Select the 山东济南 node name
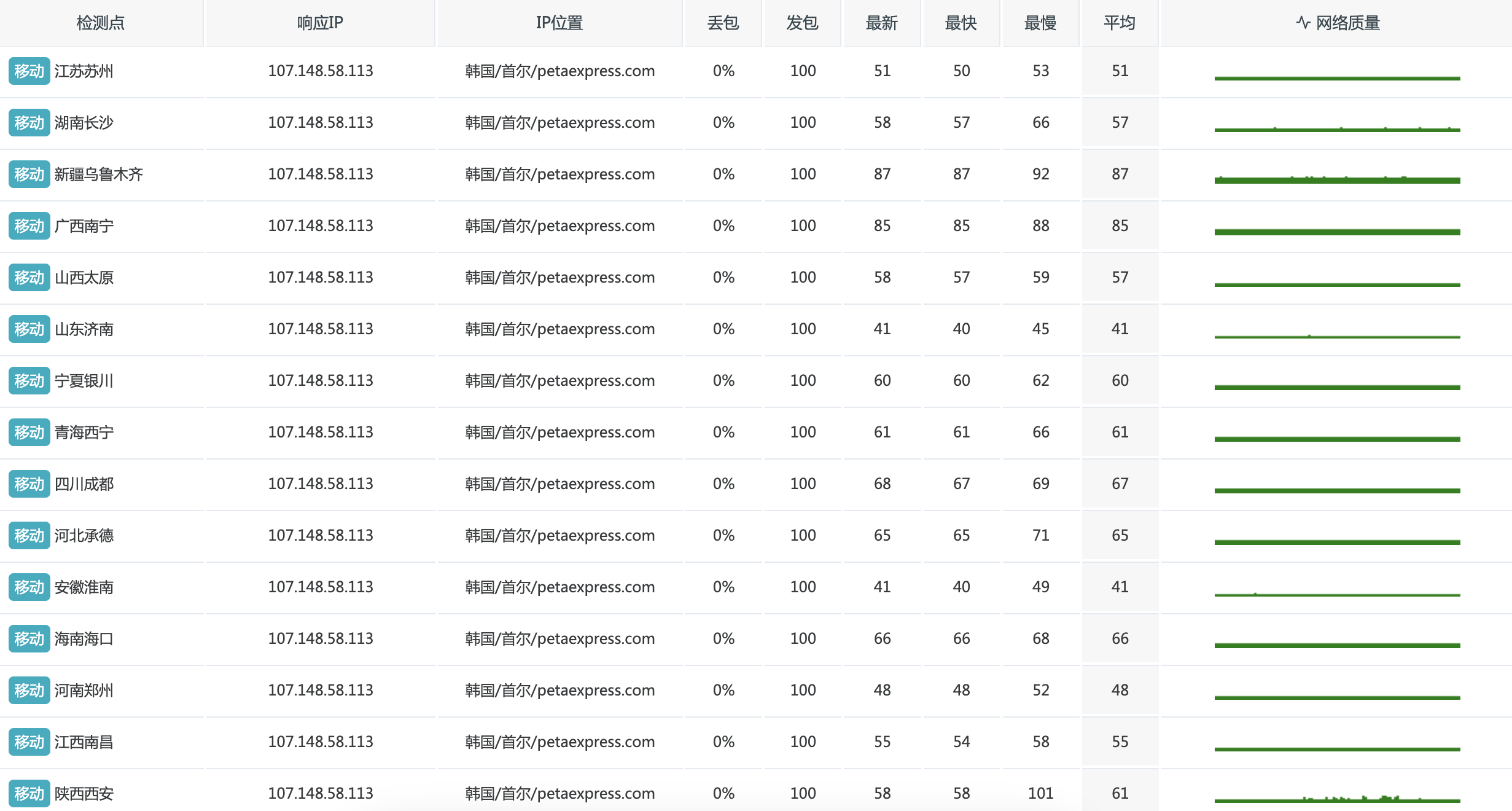This screenshot has width=1512, height=811. [84, 329]
